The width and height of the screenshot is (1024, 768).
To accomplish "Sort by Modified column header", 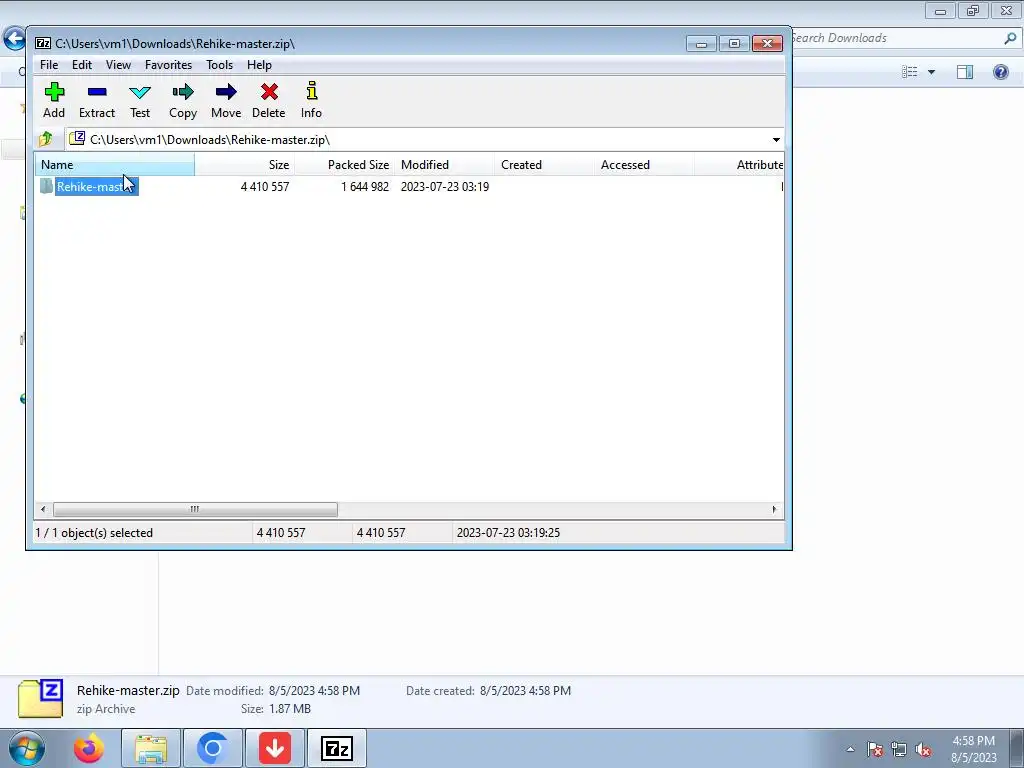I will 444,165.
